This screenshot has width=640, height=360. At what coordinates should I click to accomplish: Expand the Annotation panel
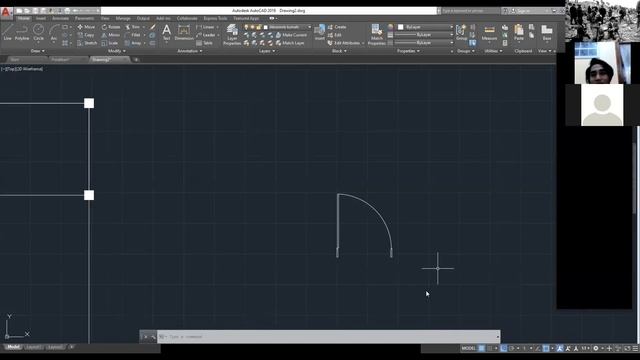tap(190, 51)
